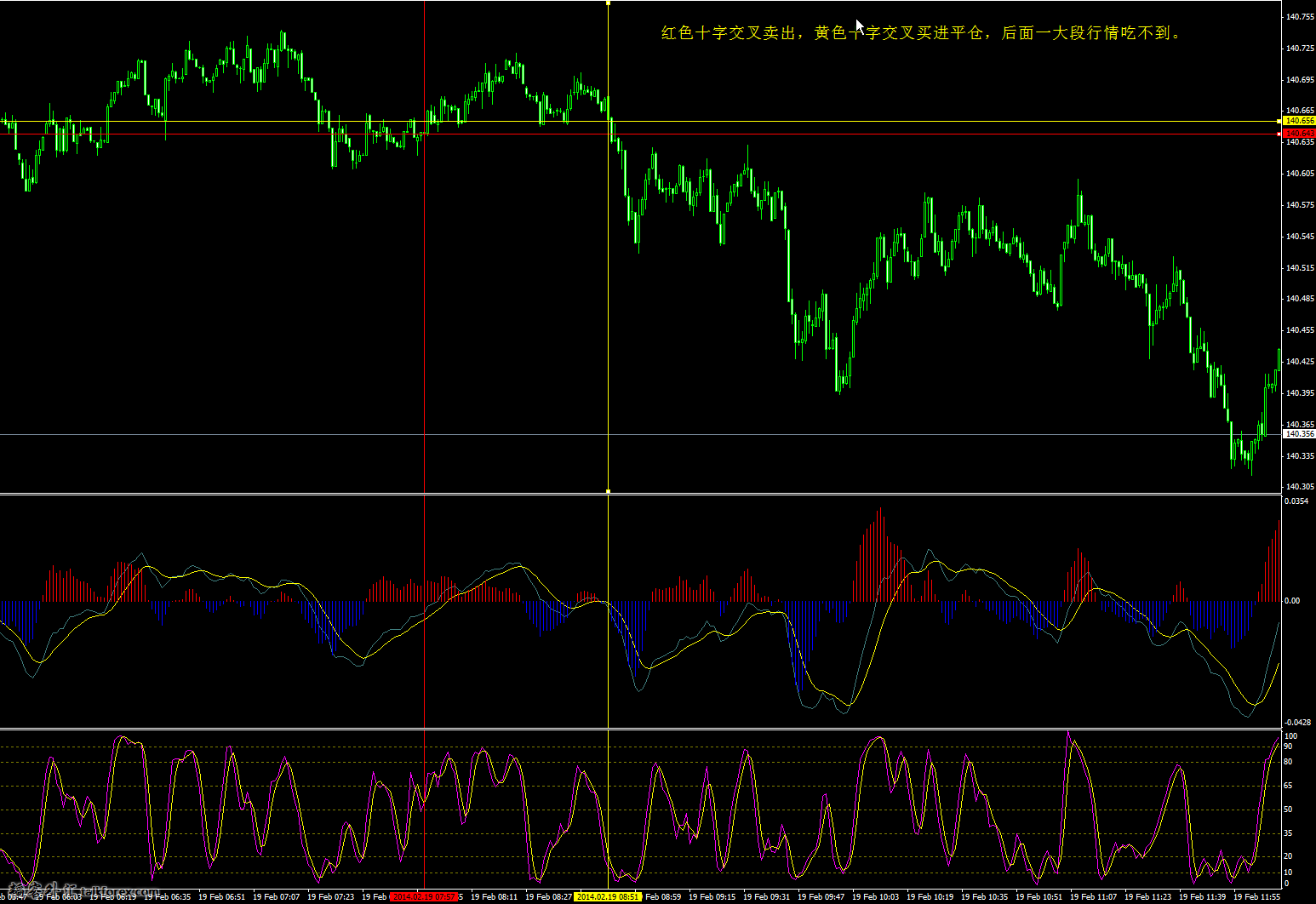The height and width of the screenshot is (904, 1316).
Task: Click time axis label 19 Feb 11:07
Action: click(x=1093, y=896)
